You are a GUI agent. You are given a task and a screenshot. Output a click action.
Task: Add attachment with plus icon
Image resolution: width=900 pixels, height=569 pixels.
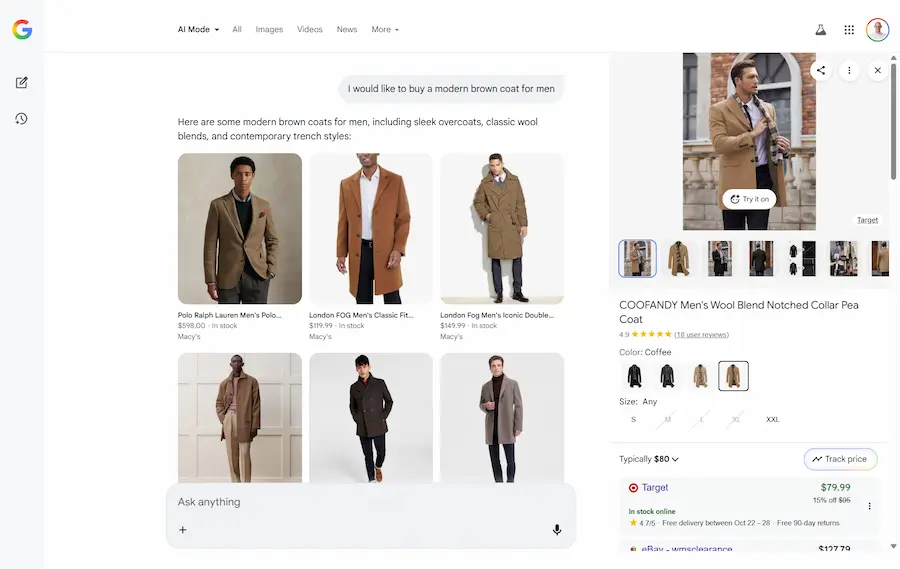pos(183,530)
